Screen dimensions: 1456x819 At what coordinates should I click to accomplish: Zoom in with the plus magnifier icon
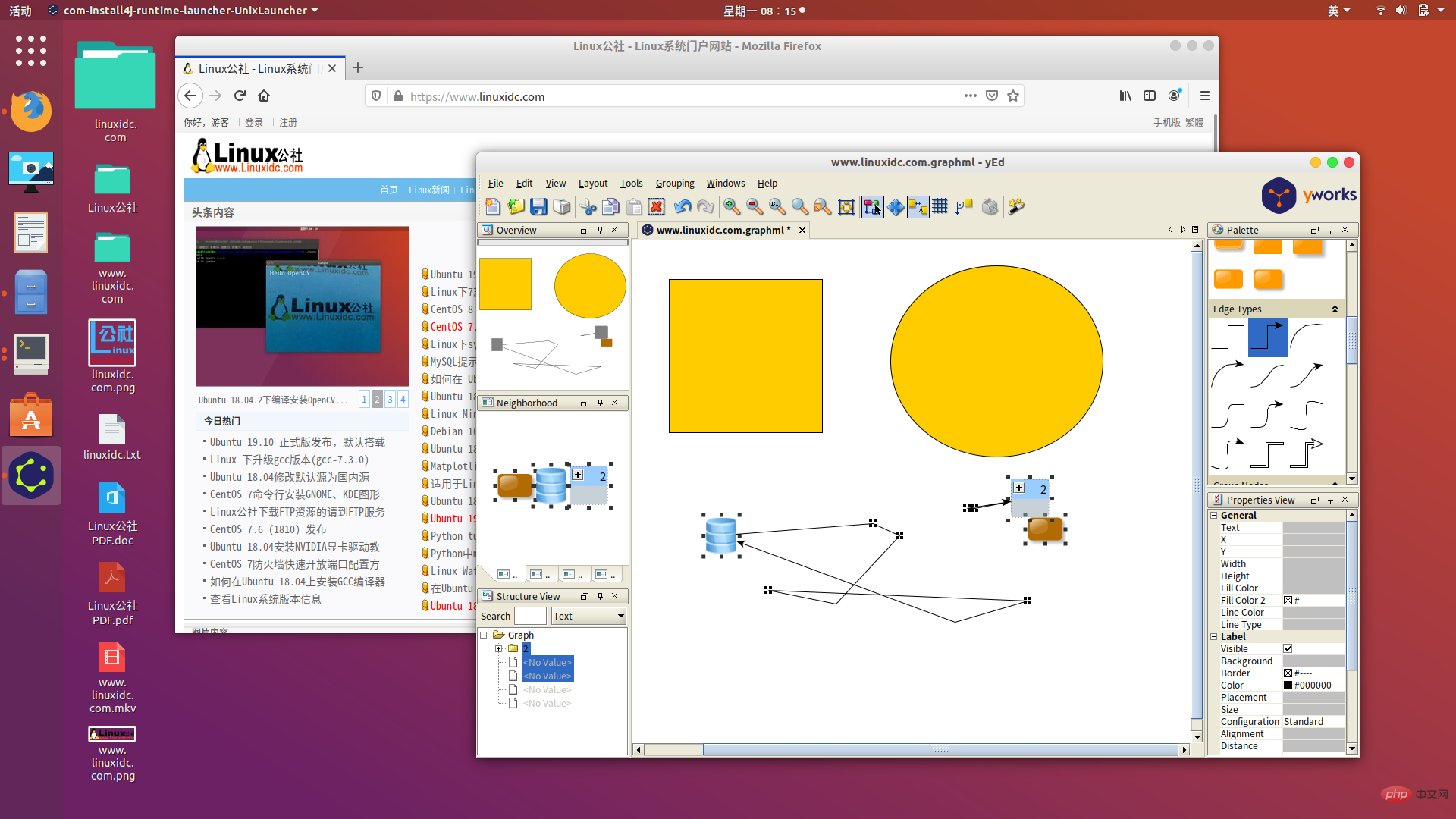coord(732,206)
